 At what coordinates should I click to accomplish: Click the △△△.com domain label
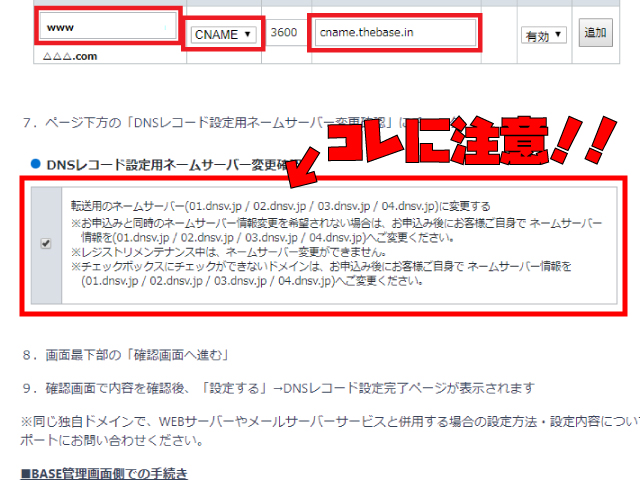click(71, 58)
